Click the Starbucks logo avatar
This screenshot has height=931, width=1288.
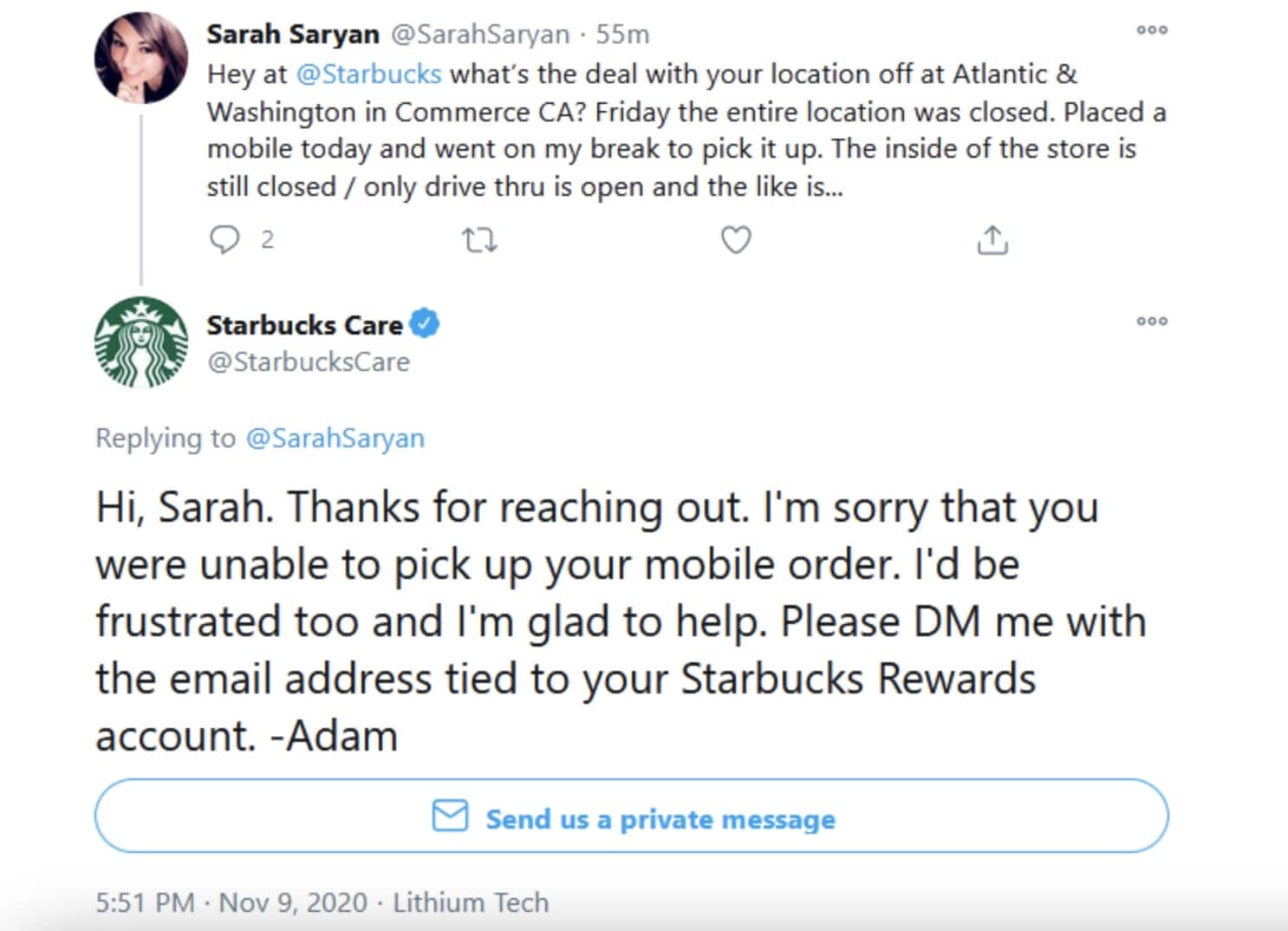point(141,342)
